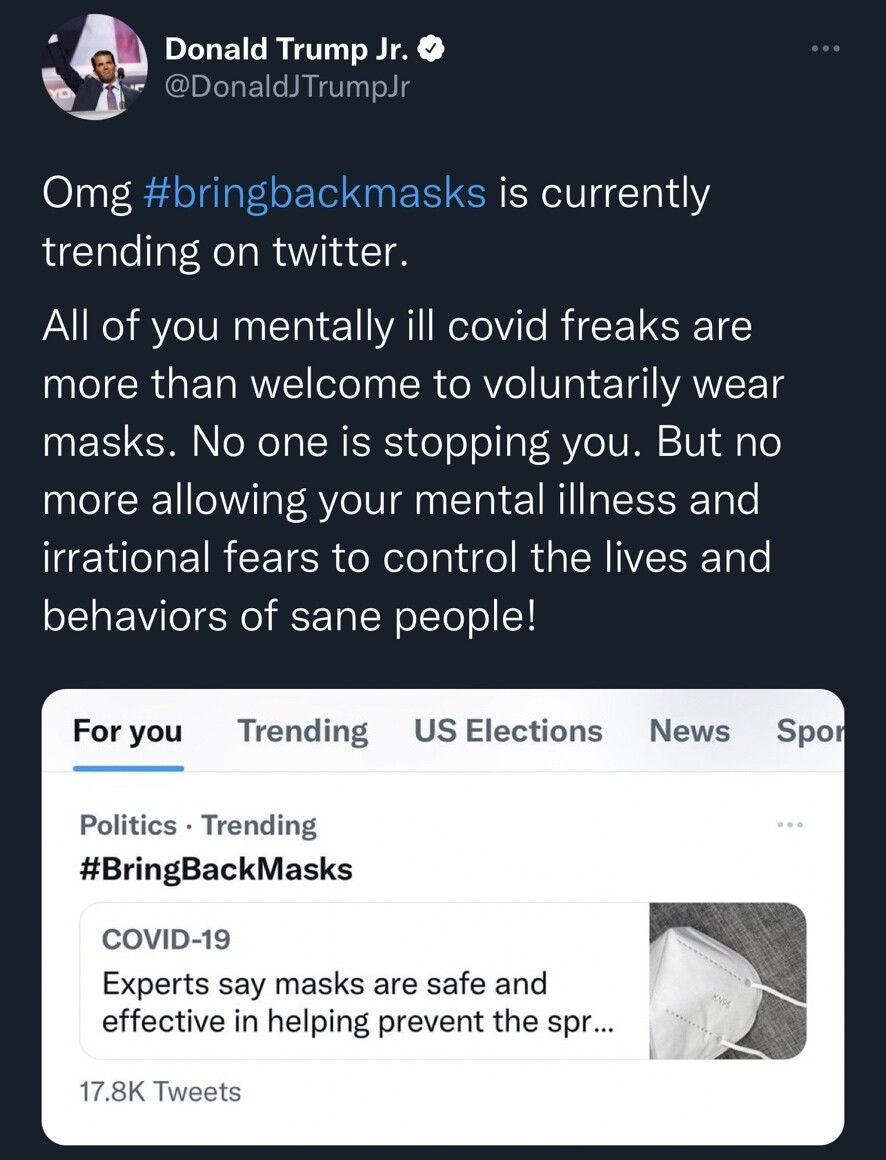
Task: Click the blue underline beneath For you
Action: pos(128,768)
